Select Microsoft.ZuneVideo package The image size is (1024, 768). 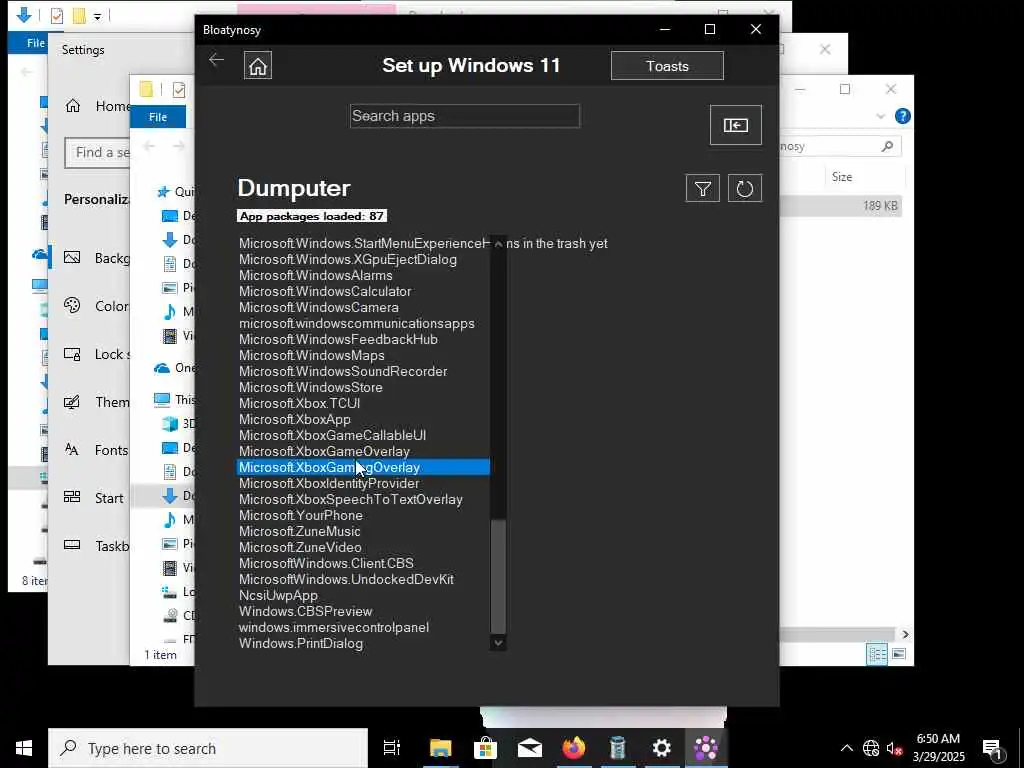point(300,548)
